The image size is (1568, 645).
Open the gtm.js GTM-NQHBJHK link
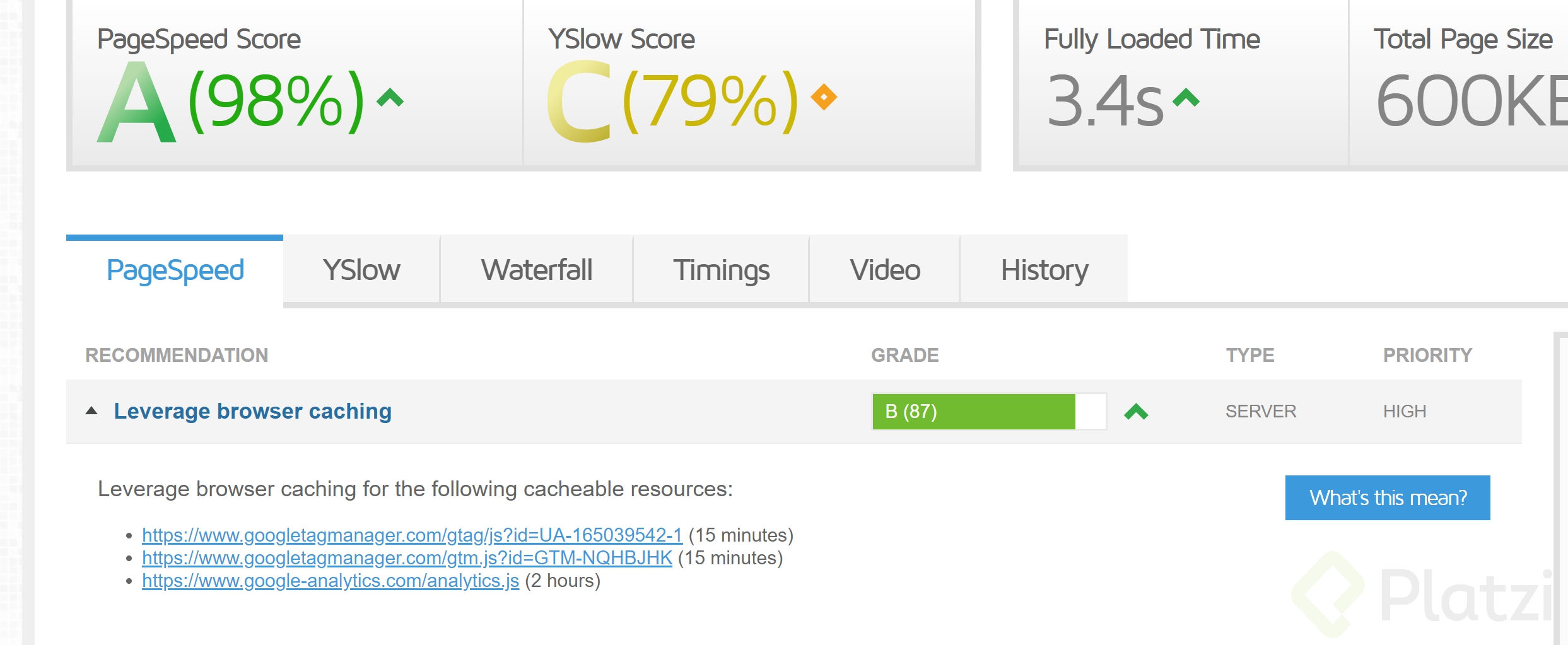[407, 558]
